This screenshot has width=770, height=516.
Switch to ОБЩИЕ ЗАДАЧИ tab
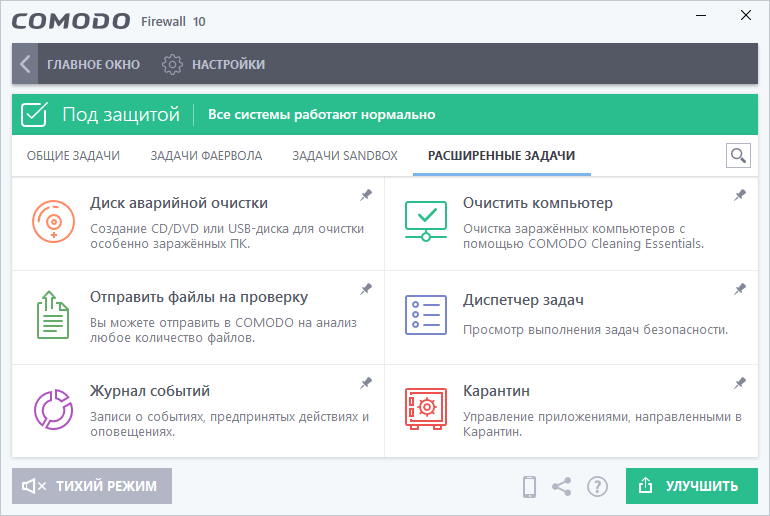[73, 156]
